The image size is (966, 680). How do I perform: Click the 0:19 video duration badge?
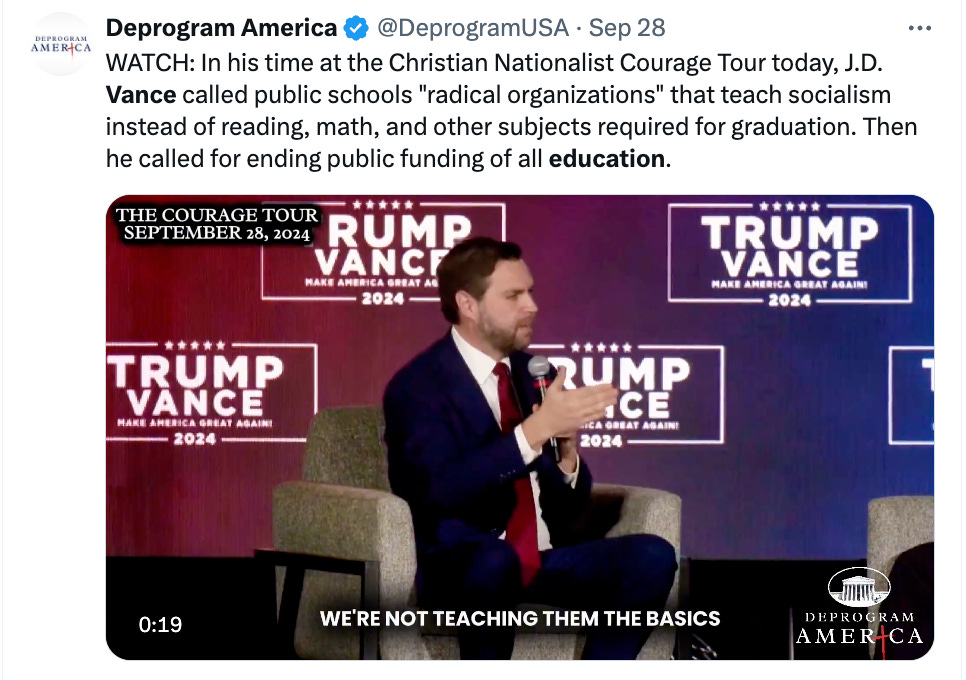pos(160,624)
